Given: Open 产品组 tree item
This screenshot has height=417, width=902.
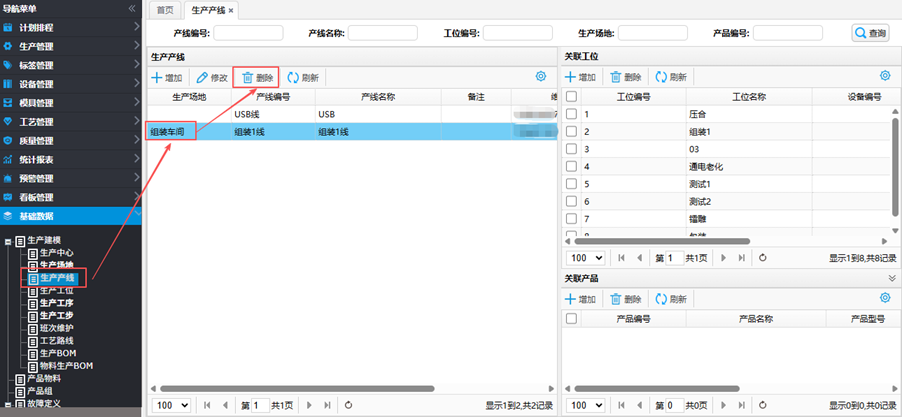Looking at the screenshot, I should (40, 391).
